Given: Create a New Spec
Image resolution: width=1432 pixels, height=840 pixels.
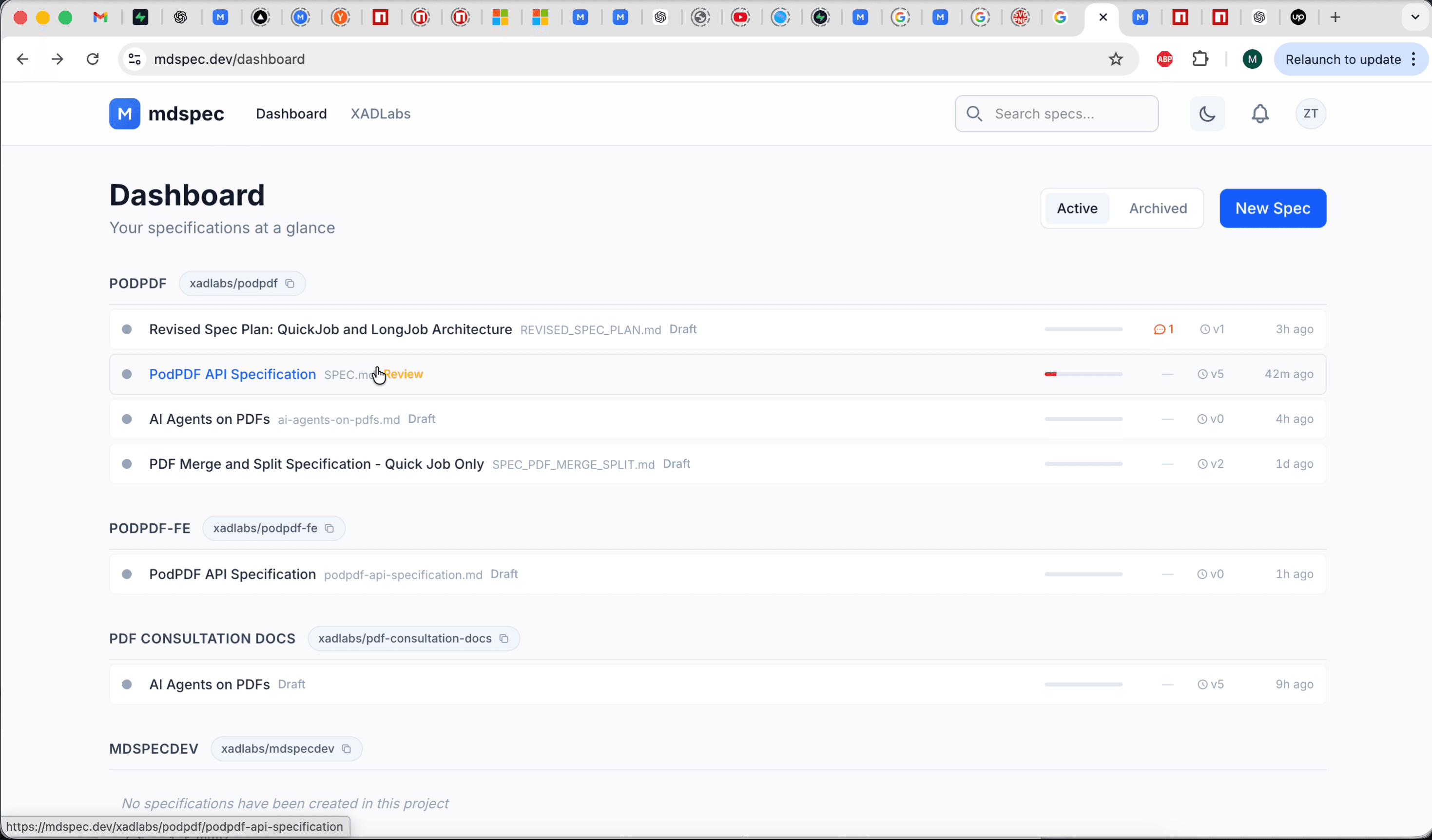Looking at the screenshot, I should [1272, 209].
